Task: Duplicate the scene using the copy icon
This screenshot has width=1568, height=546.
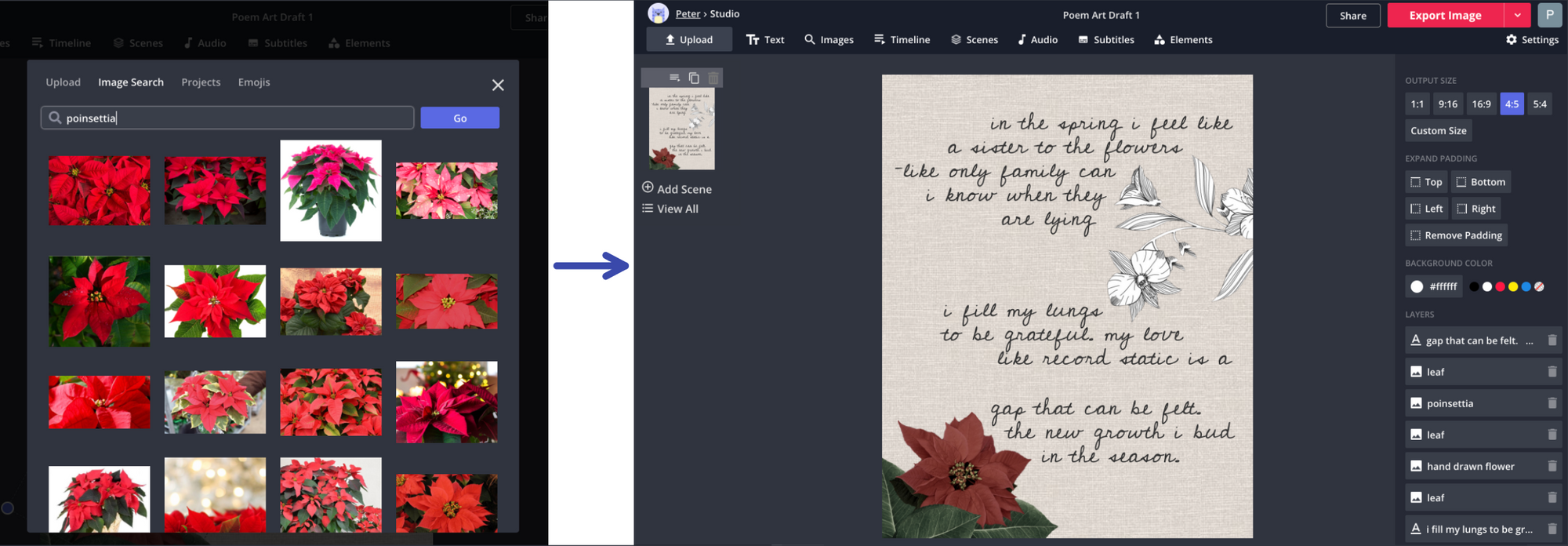Action: pos(694,78)
